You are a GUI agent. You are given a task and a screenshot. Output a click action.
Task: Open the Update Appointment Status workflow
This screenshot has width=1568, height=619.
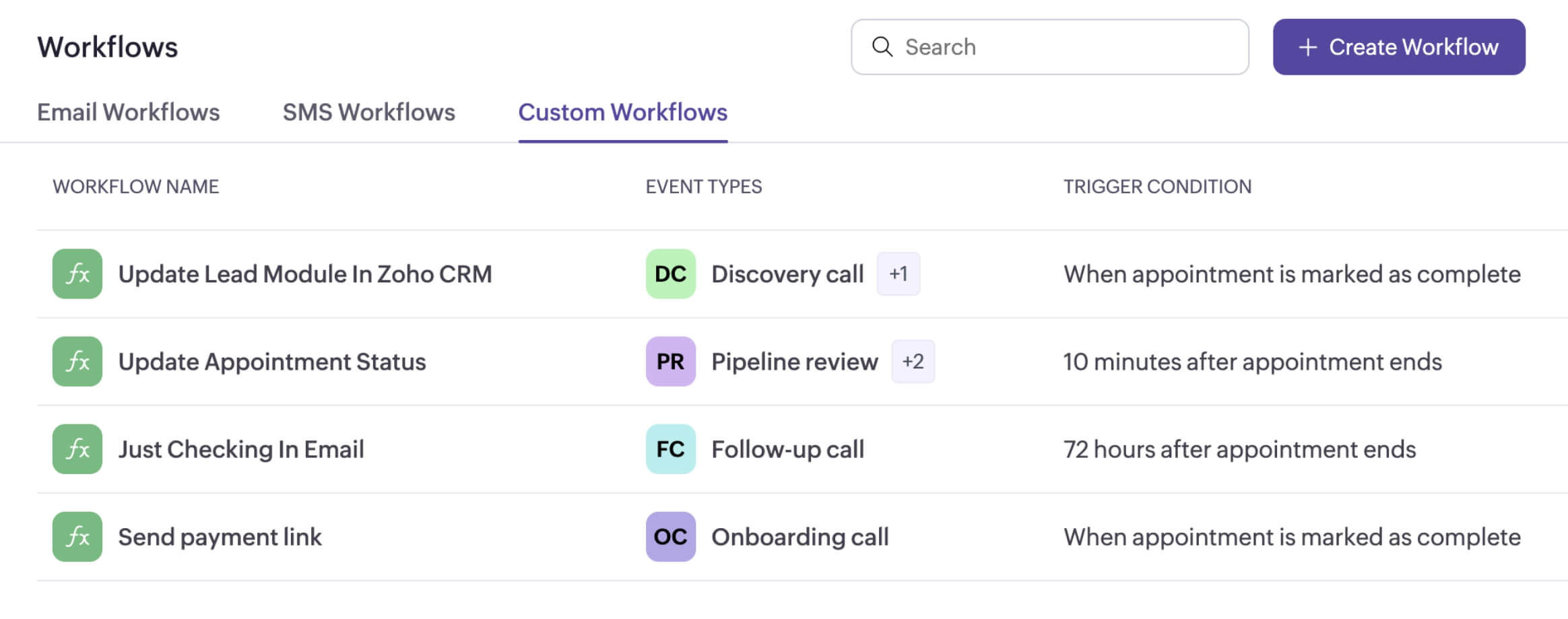pyautogui.click(x=272, y=362)
